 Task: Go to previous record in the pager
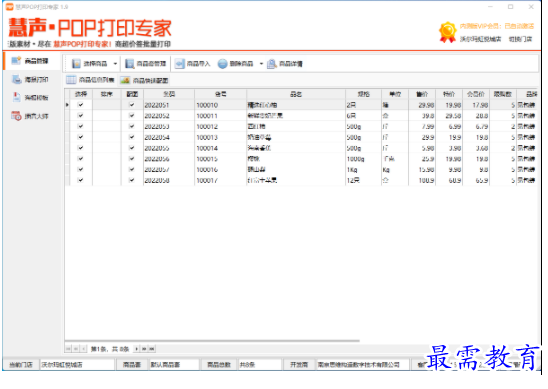pos(84,349)
